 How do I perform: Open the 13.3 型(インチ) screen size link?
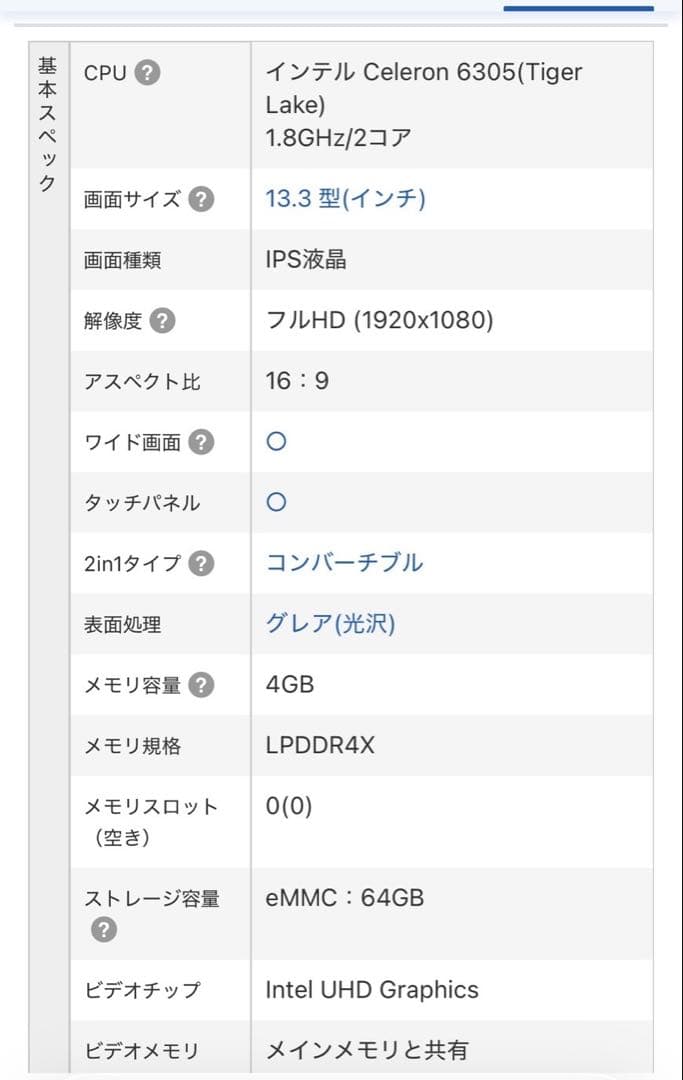coord(345,199)
